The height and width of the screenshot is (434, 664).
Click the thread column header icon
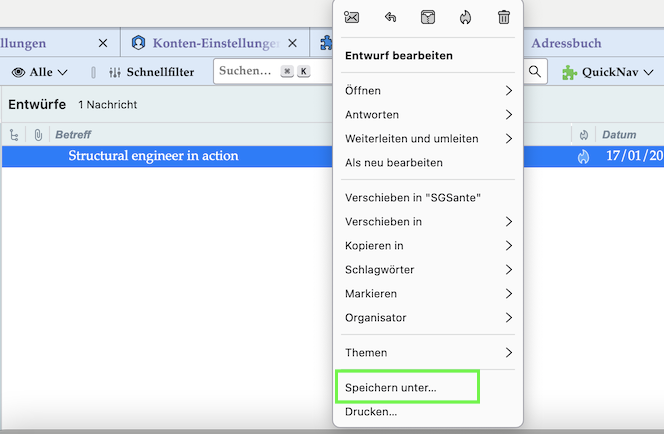(14, 135)
